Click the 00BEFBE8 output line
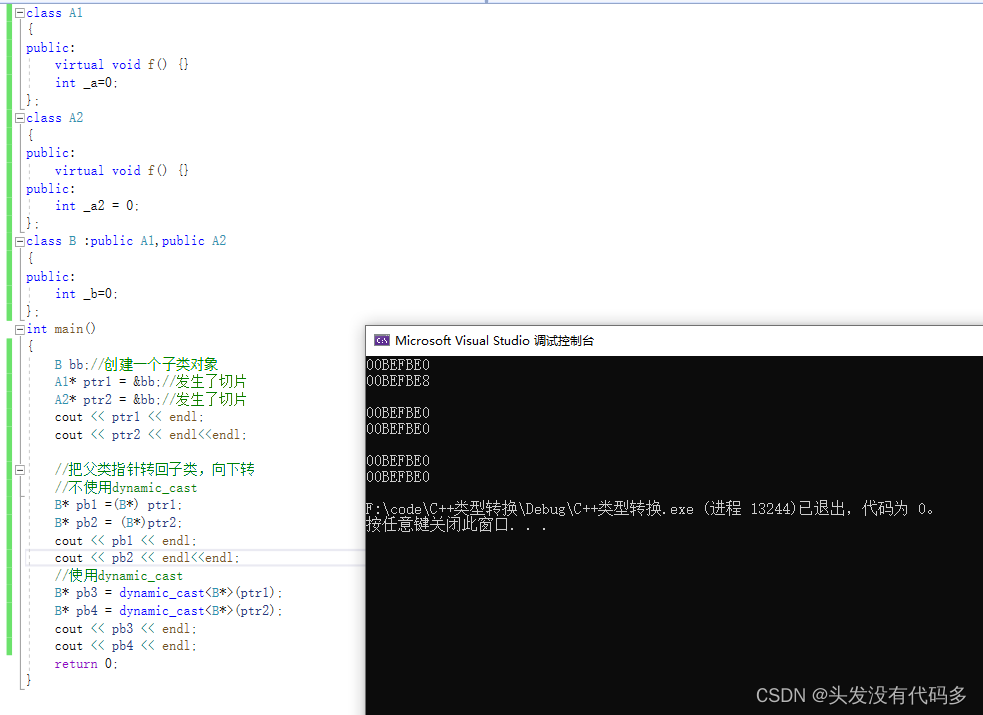 point(397,381)
